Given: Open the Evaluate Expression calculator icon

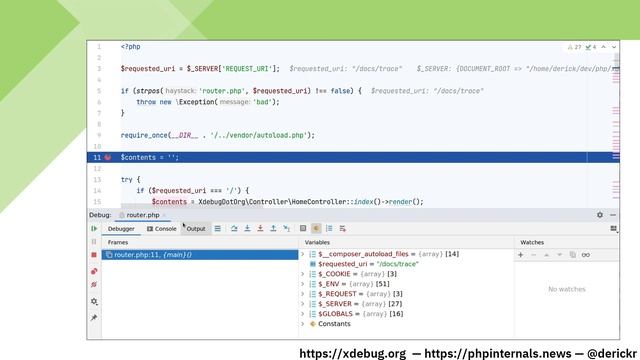Looking at the screenshot, I should (x=303, y=229).
